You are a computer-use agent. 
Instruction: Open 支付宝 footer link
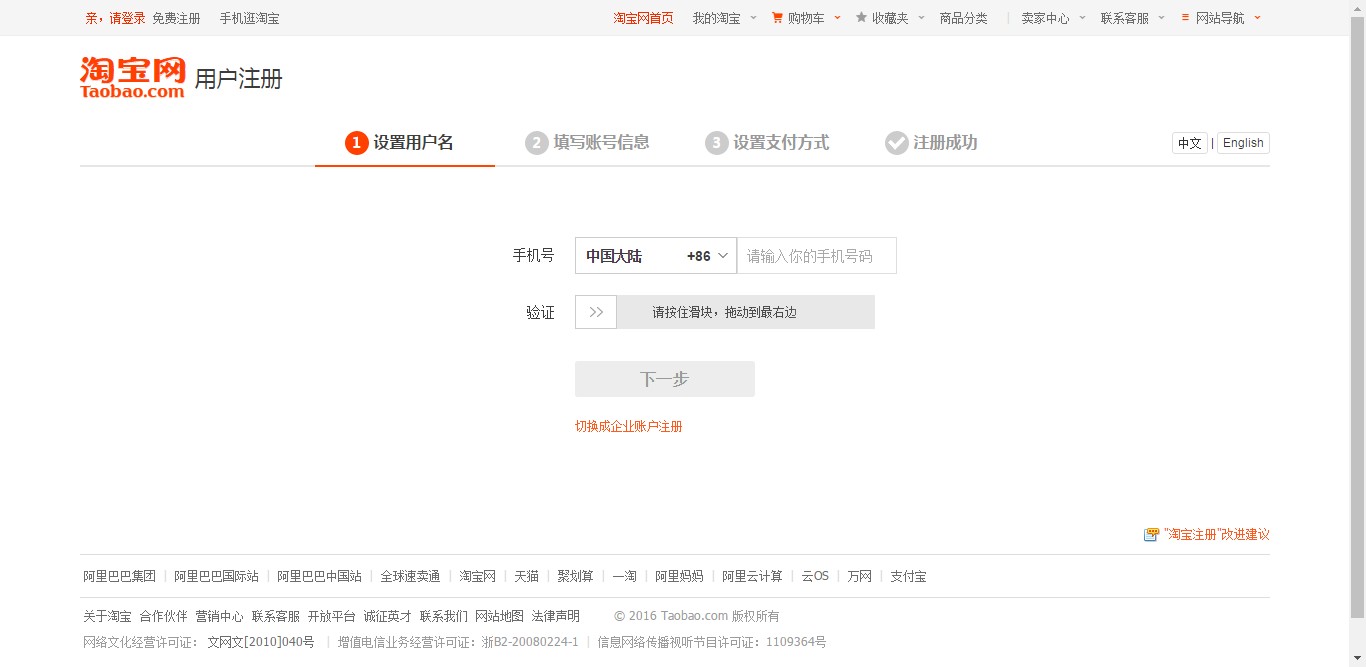point(909,576)
